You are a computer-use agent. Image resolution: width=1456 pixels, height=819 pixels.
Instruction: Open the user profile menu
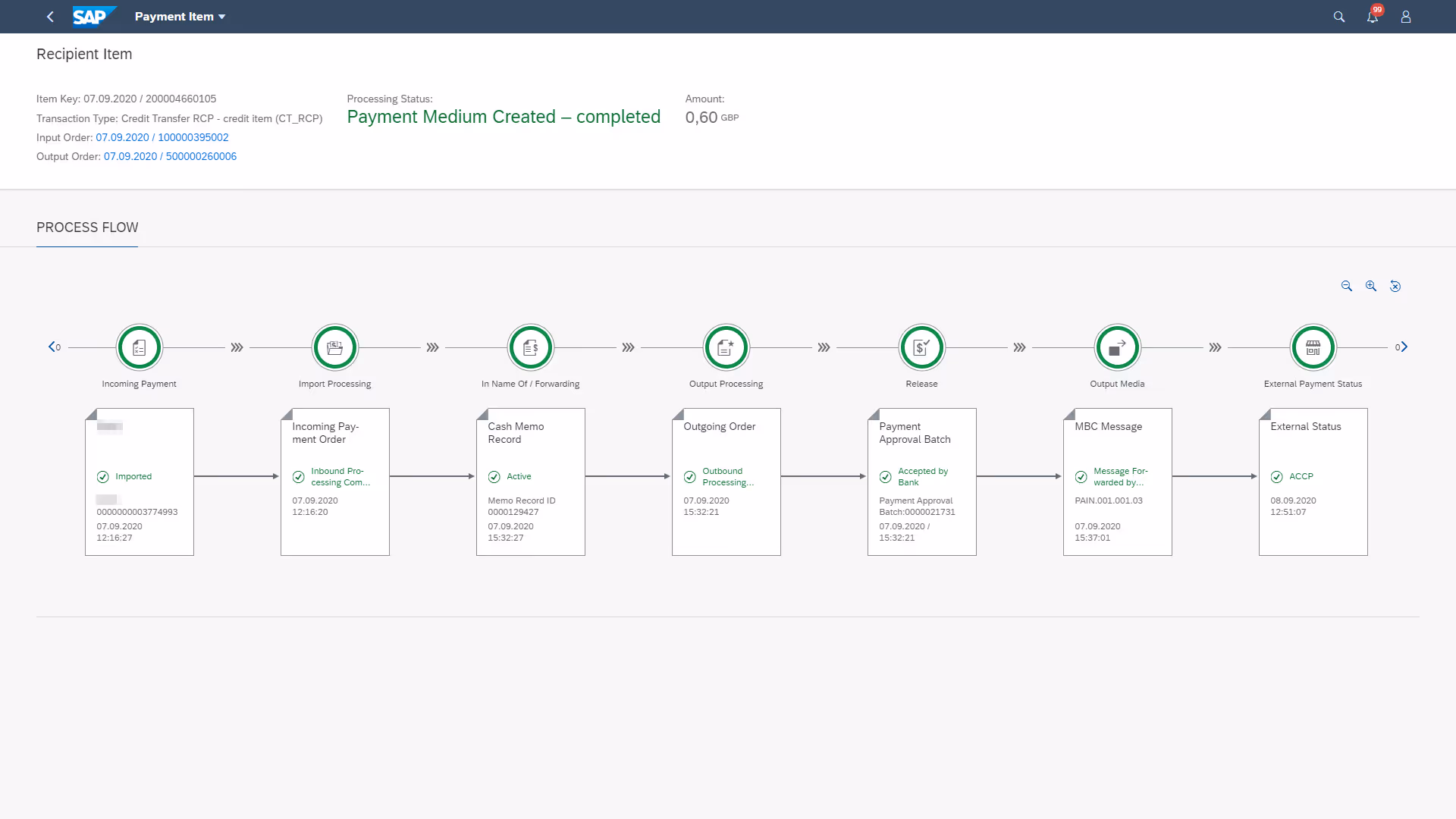pos(1406,17)
